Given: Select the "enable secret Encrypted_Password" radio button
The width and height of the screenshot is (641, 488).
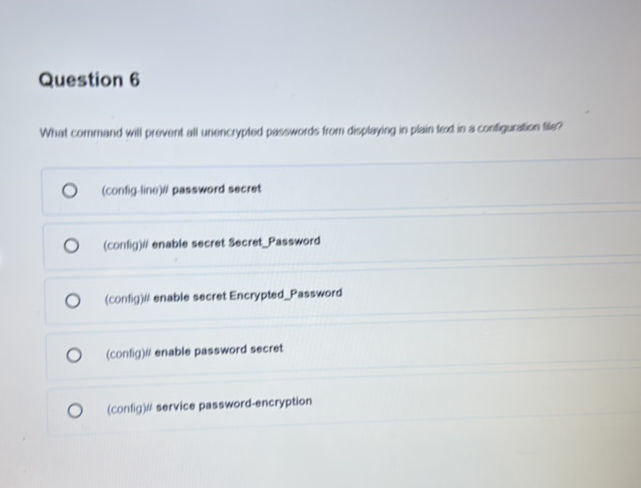Looking at the screenshot, I should pos(72,298).
